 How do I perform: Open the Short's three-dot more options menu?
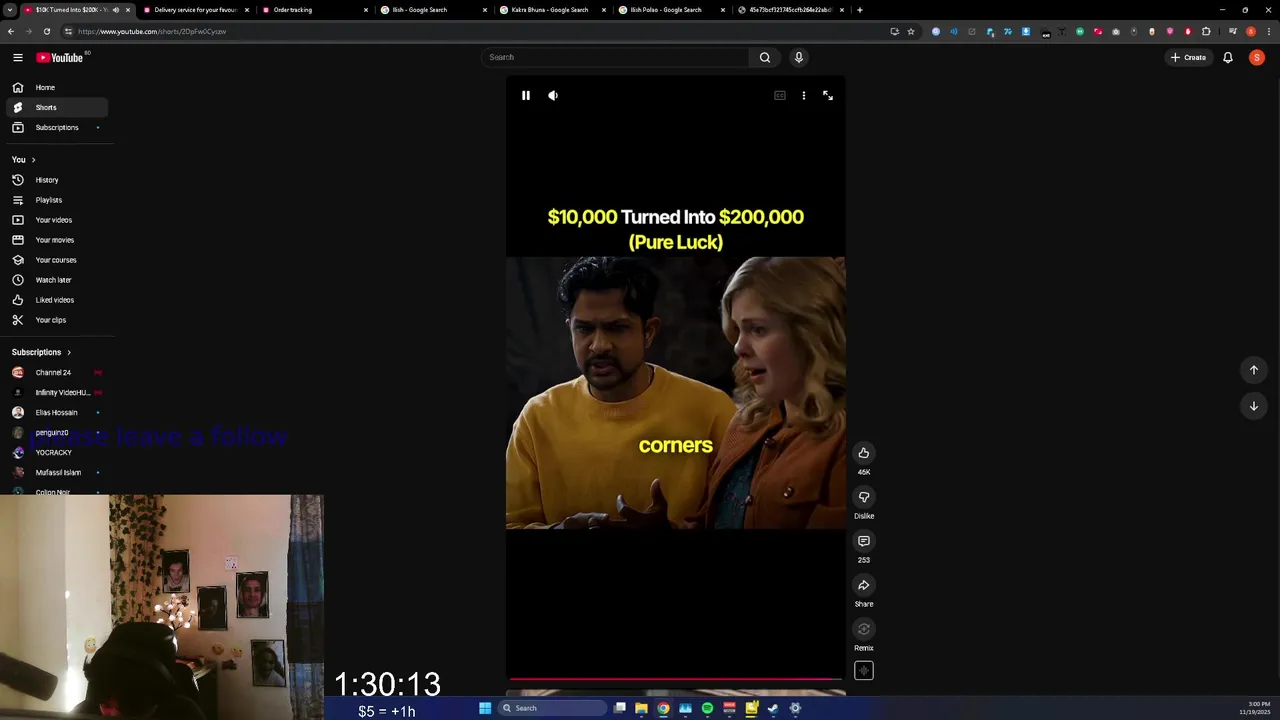[804, 95]
